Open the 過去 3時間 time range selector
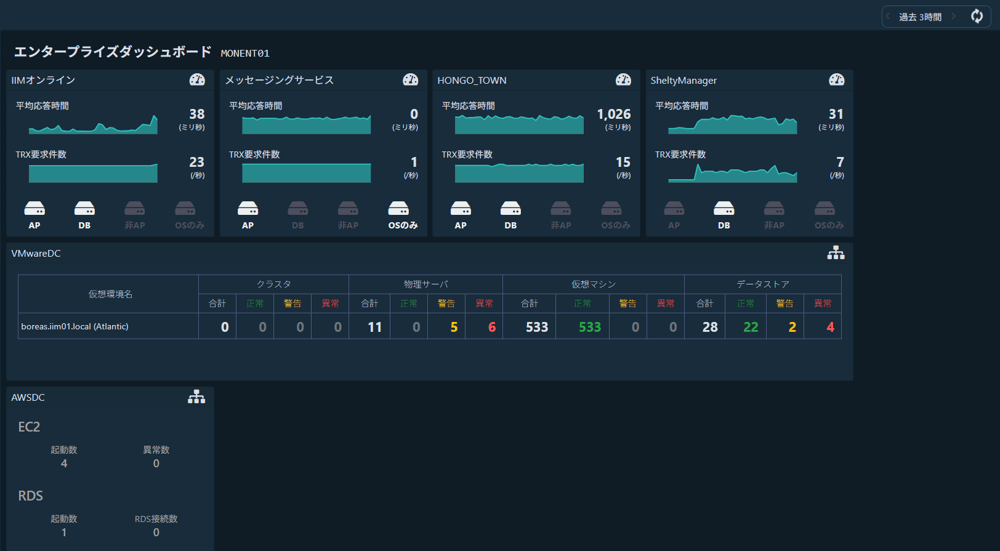 (920, 17)
